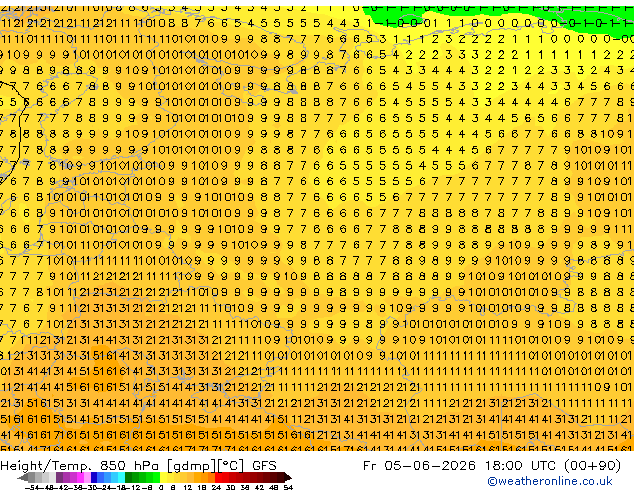Click the '18:00 UTC' time text

coord(522,465)
